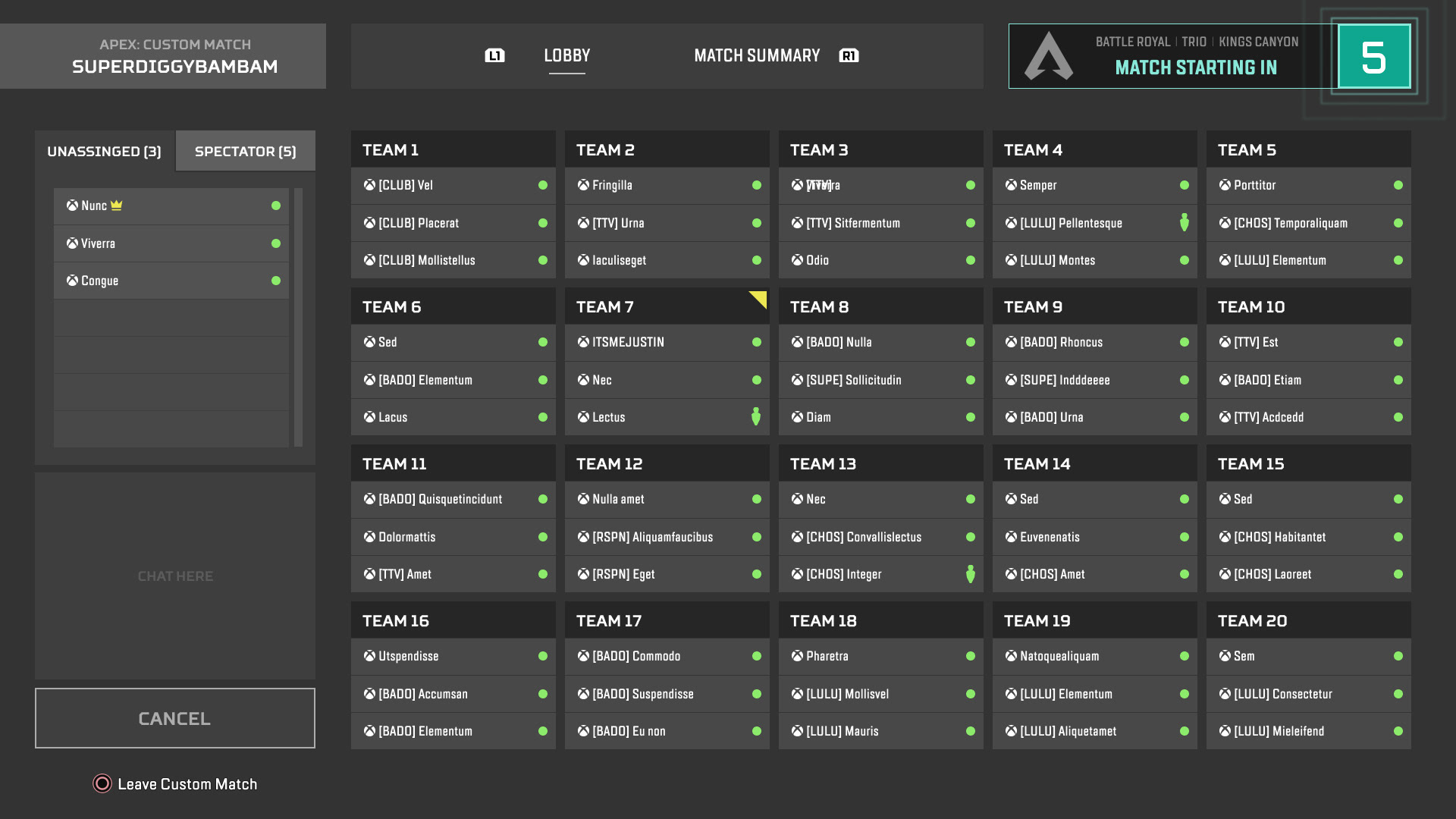This screenshot has height=819, width=1456.
Task: Click the unassigned list scrollbar
Action: coord(298,317)
